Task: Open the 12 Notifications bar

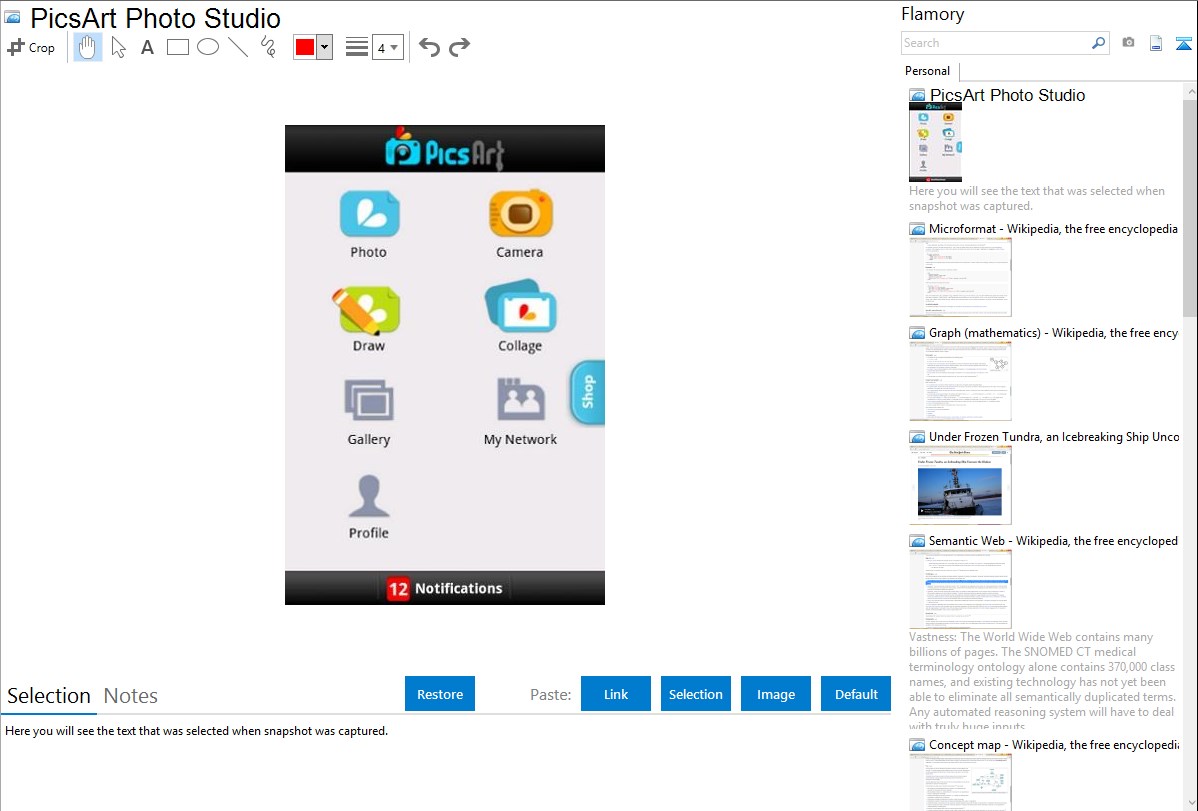Action: (445, 588)
